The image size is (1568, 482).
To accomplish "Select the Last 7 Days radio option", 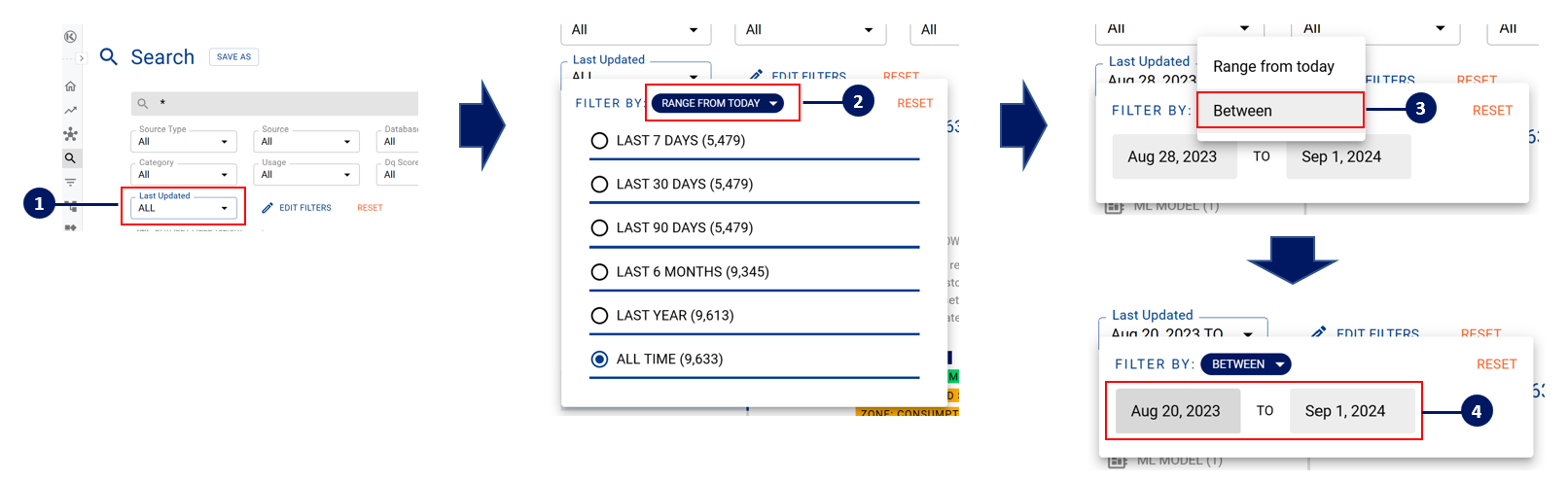I will pos(599,141).
